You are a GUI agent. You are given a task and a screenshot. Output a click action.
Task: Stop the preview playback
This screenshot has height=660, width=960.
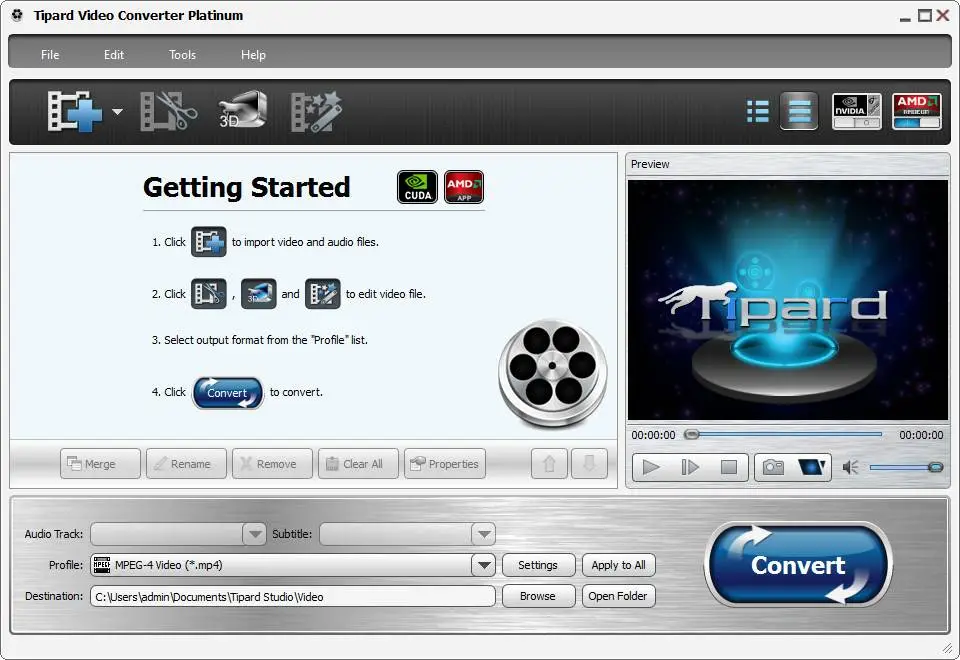coord(729,467)
